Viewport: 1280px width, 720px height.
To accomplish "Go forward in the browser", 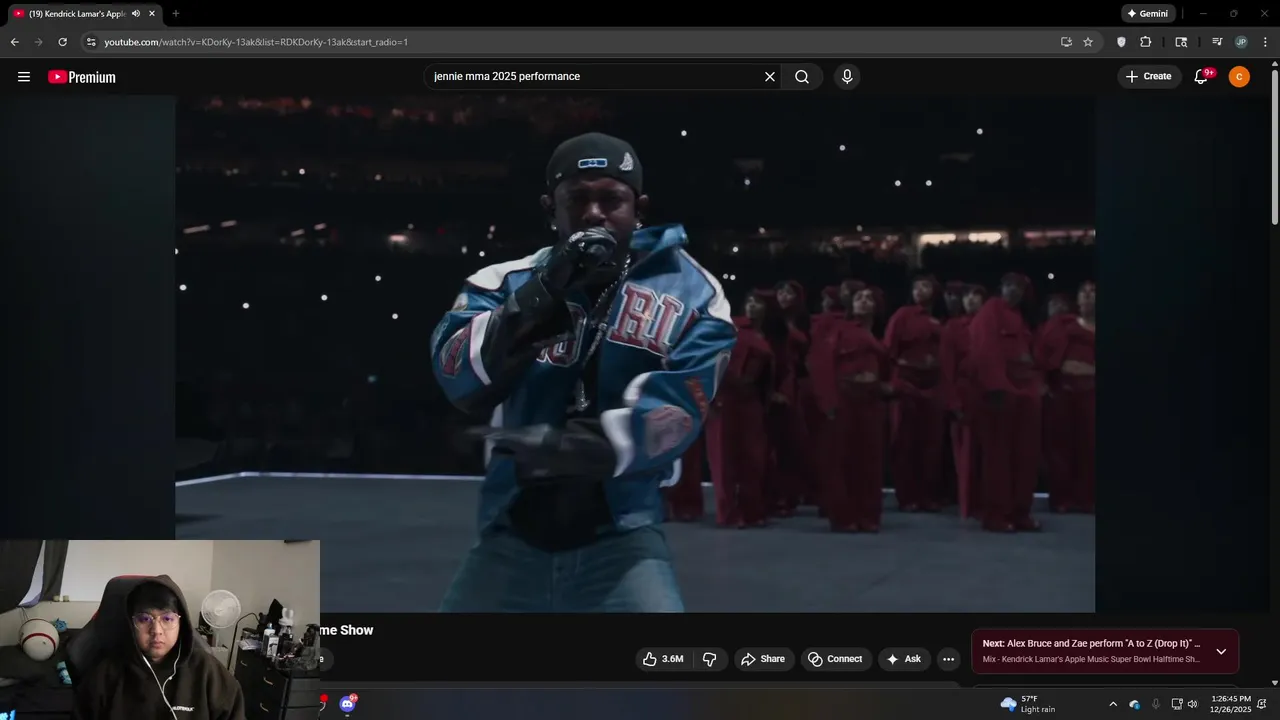I will coord(38,42).
